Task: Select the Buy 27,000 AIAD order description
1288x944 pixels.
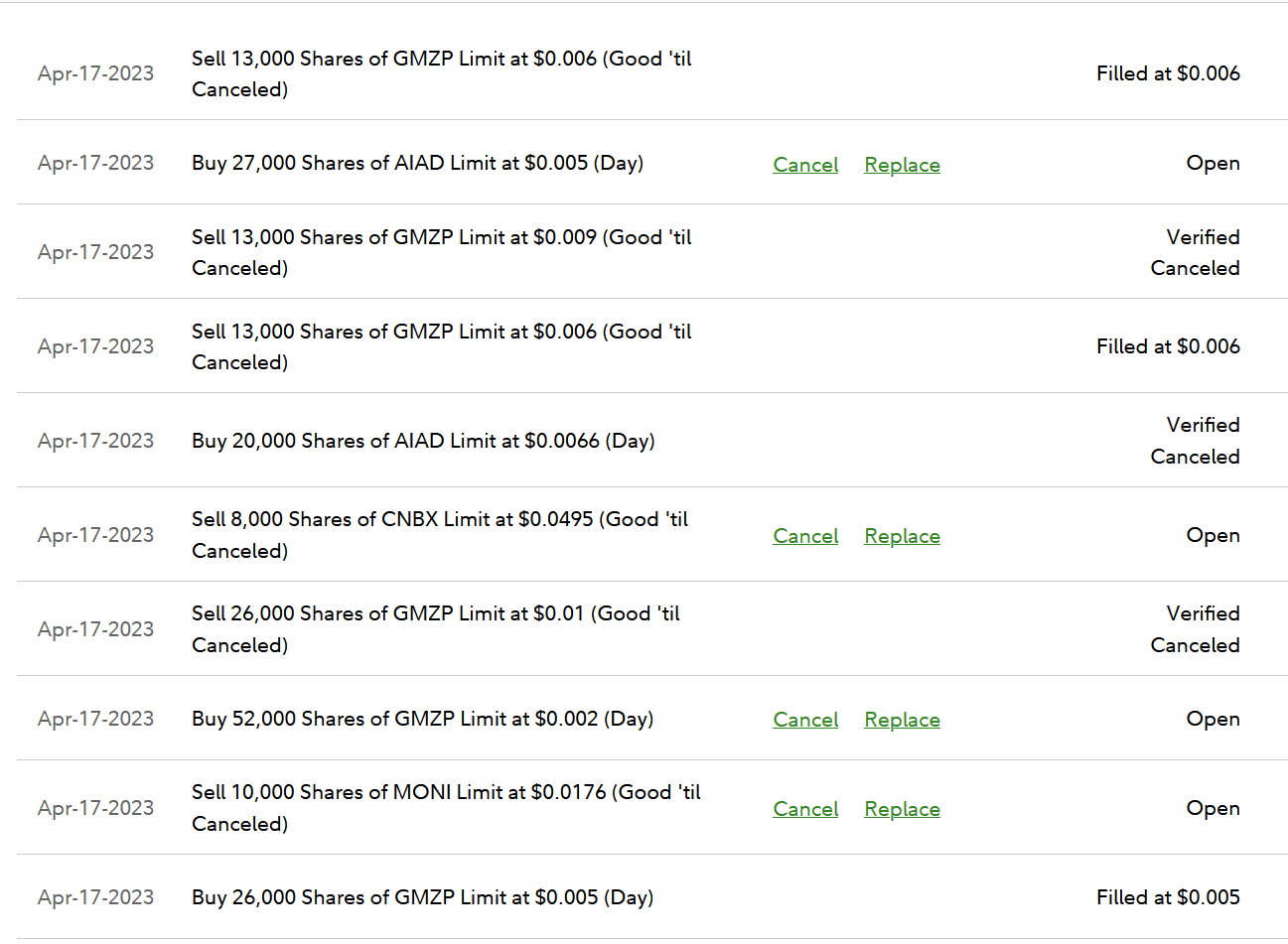Action: point(417,163)
